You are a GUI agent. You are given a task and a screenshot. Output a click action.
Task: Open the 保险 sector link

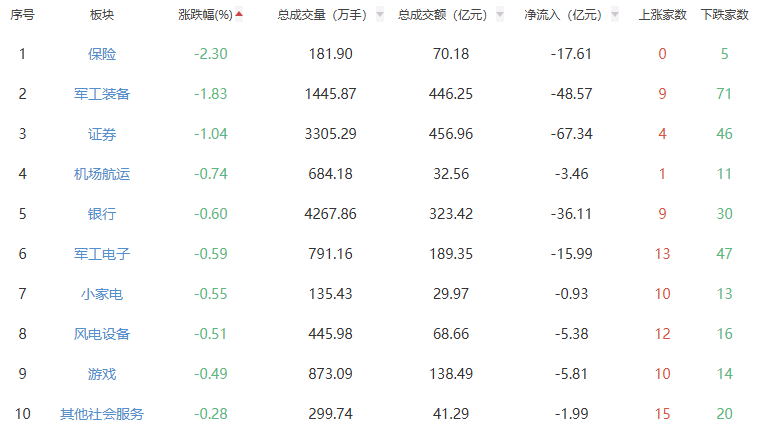pos(102,54)
